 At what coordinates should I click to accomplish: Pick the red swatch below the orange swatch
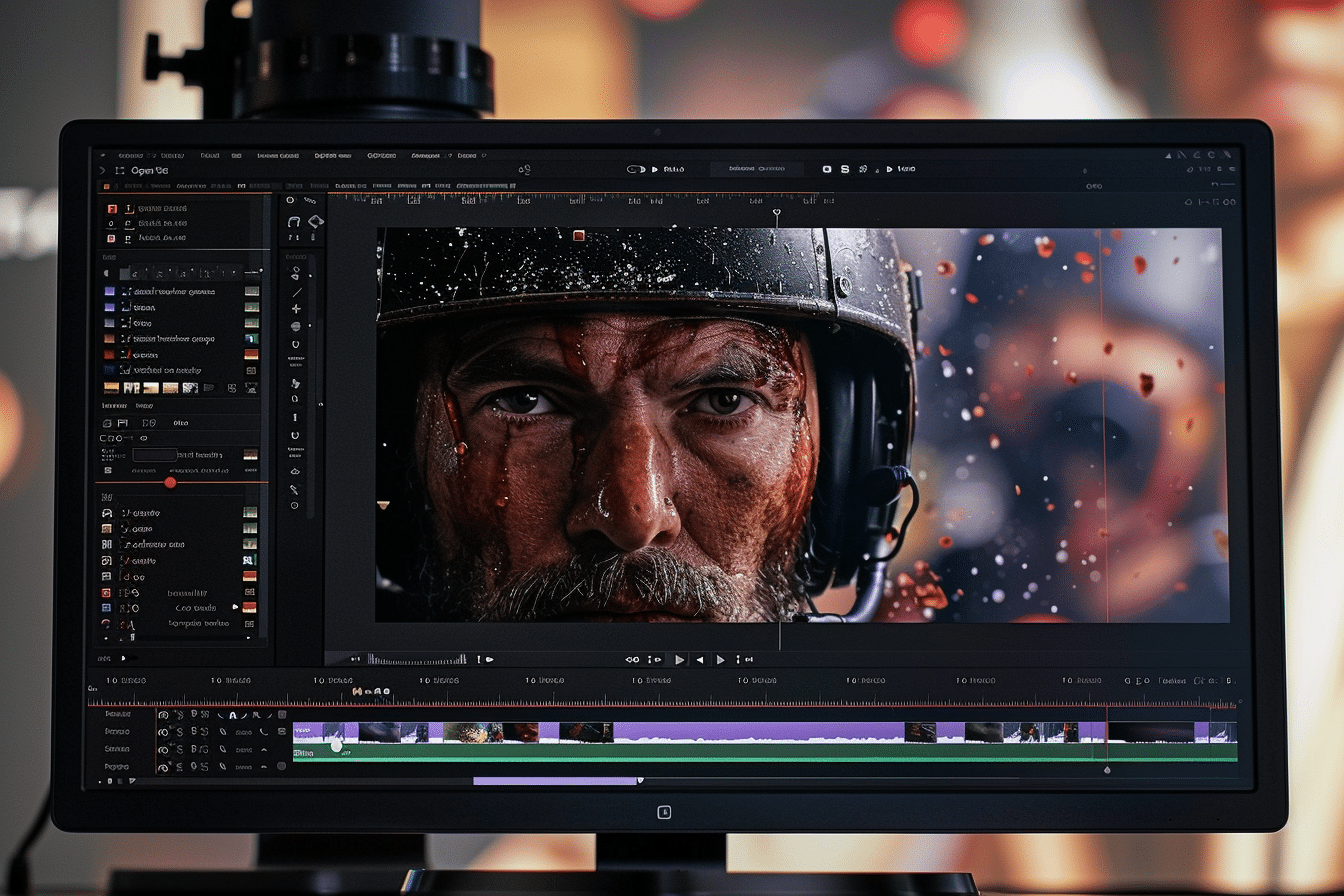click(109, 354)
